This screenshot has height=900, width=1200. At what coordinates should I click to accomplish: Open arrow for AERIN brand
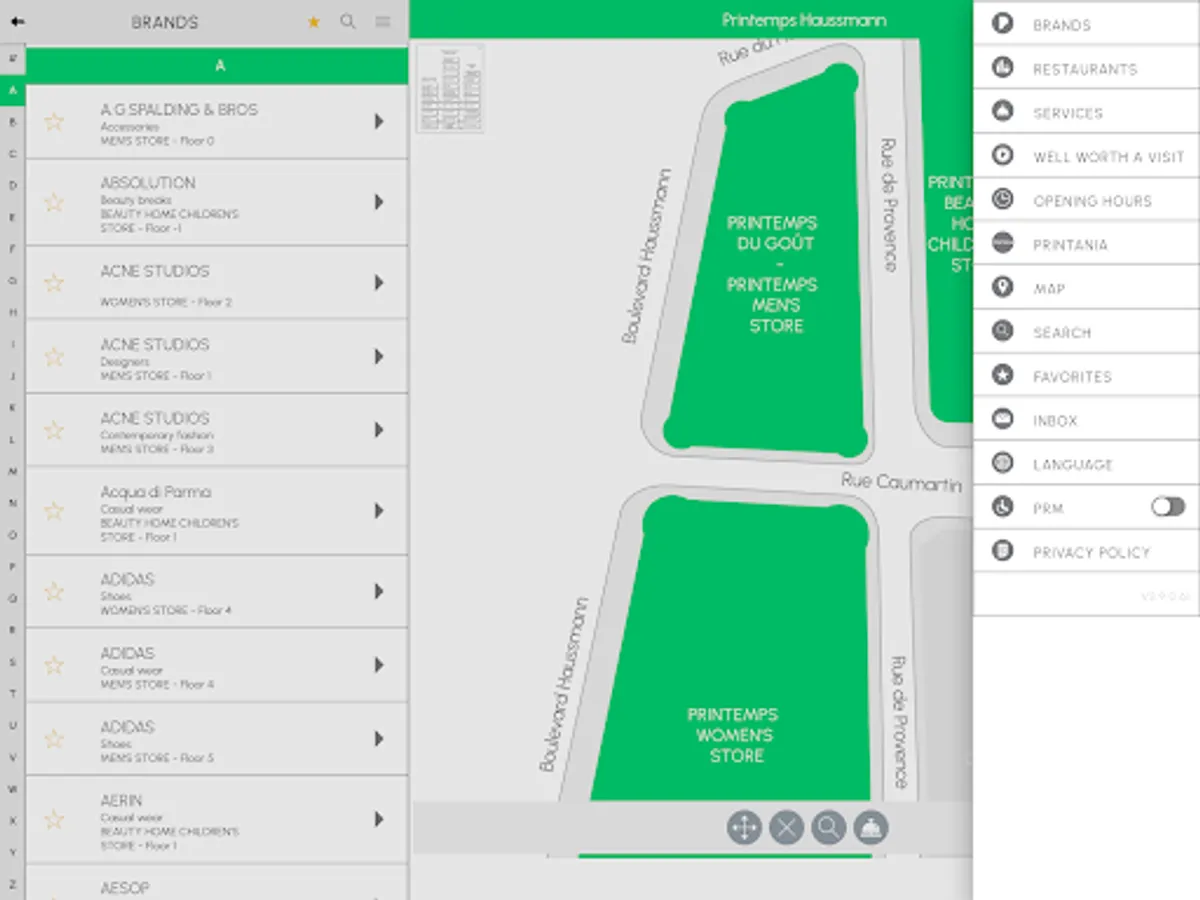(x=379, y=820)
